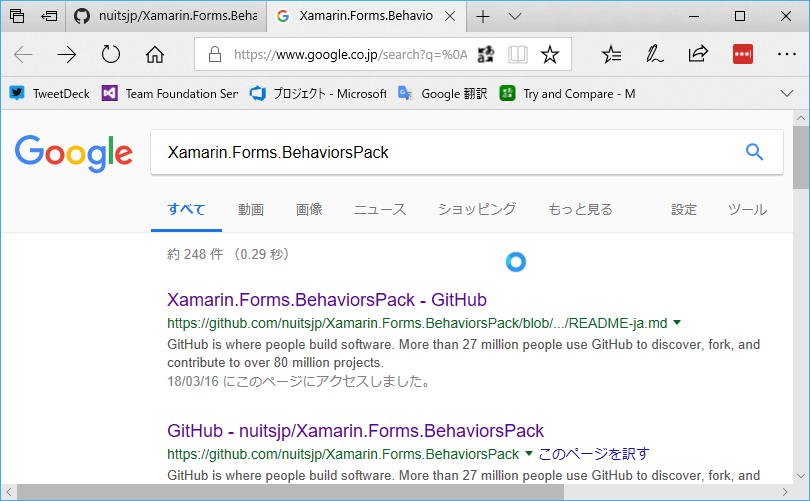Click the Google logo

coord(74,153)
